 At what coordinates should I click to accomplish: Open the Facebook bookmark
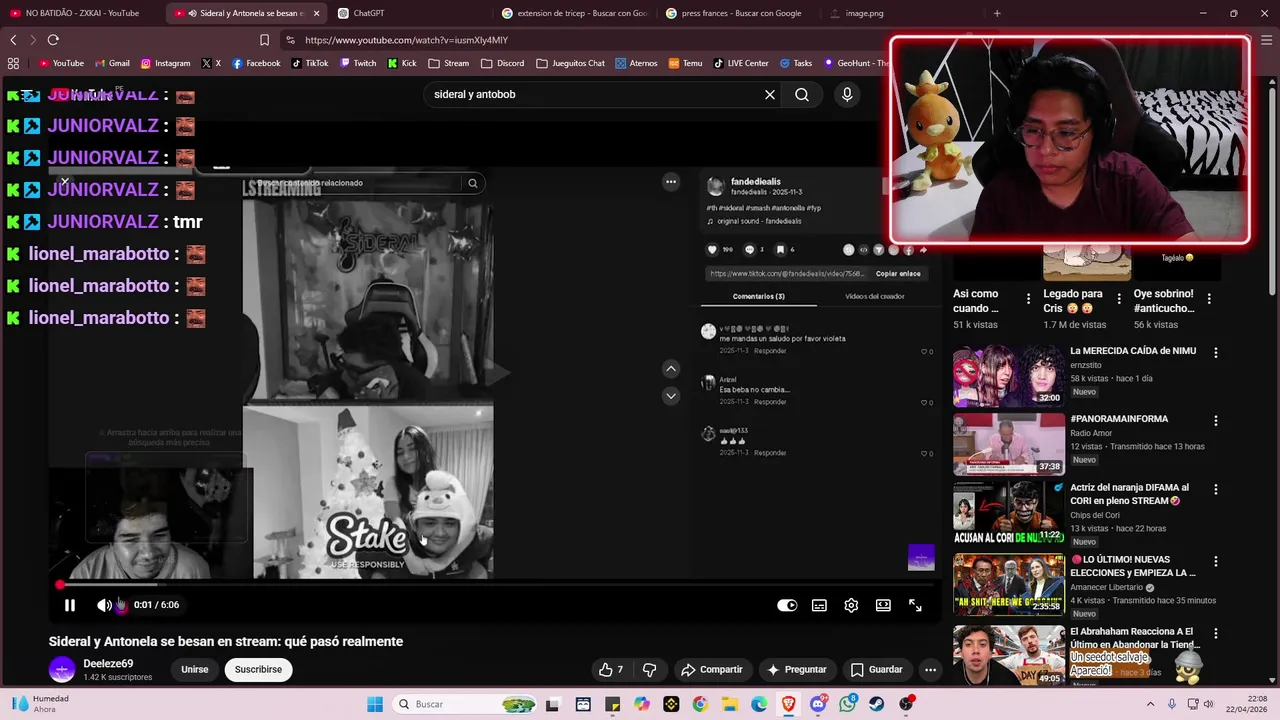[x=256, y=63]
